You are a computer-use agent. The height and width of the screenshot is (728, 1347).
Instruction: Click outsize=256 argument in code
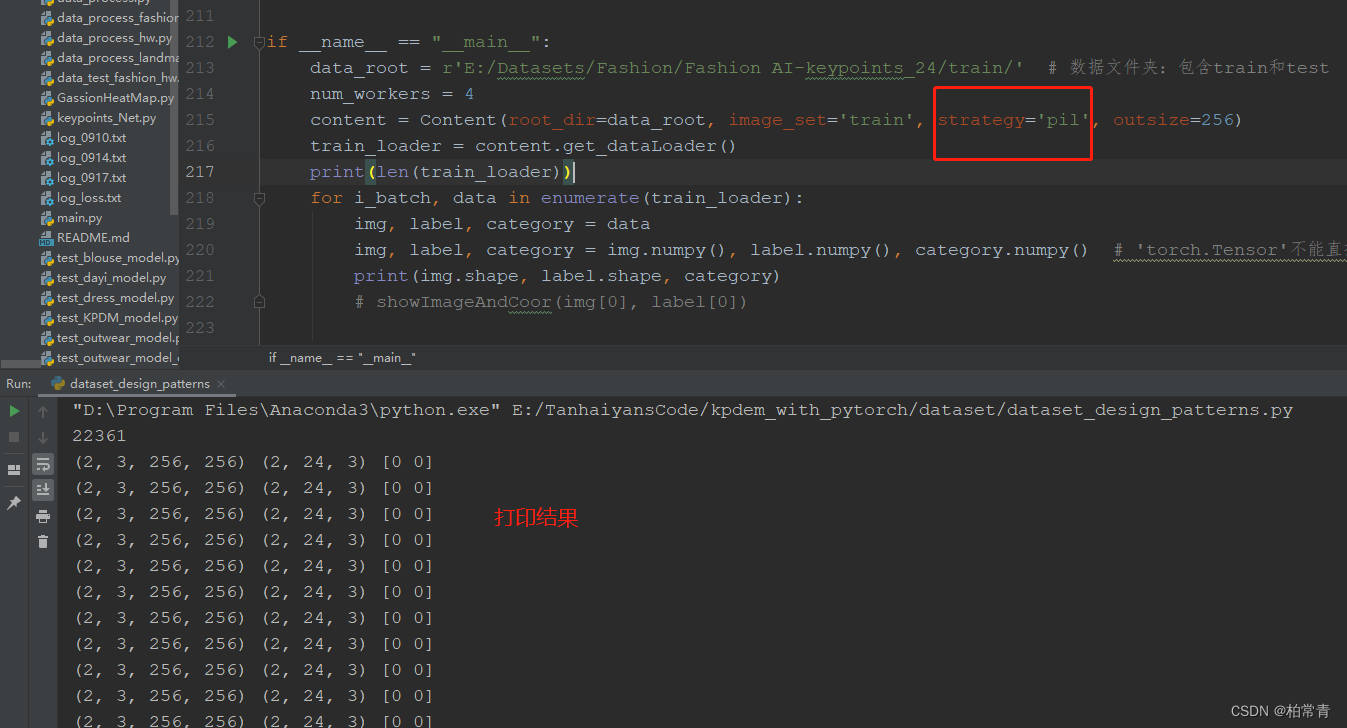tap(1172, 120)
